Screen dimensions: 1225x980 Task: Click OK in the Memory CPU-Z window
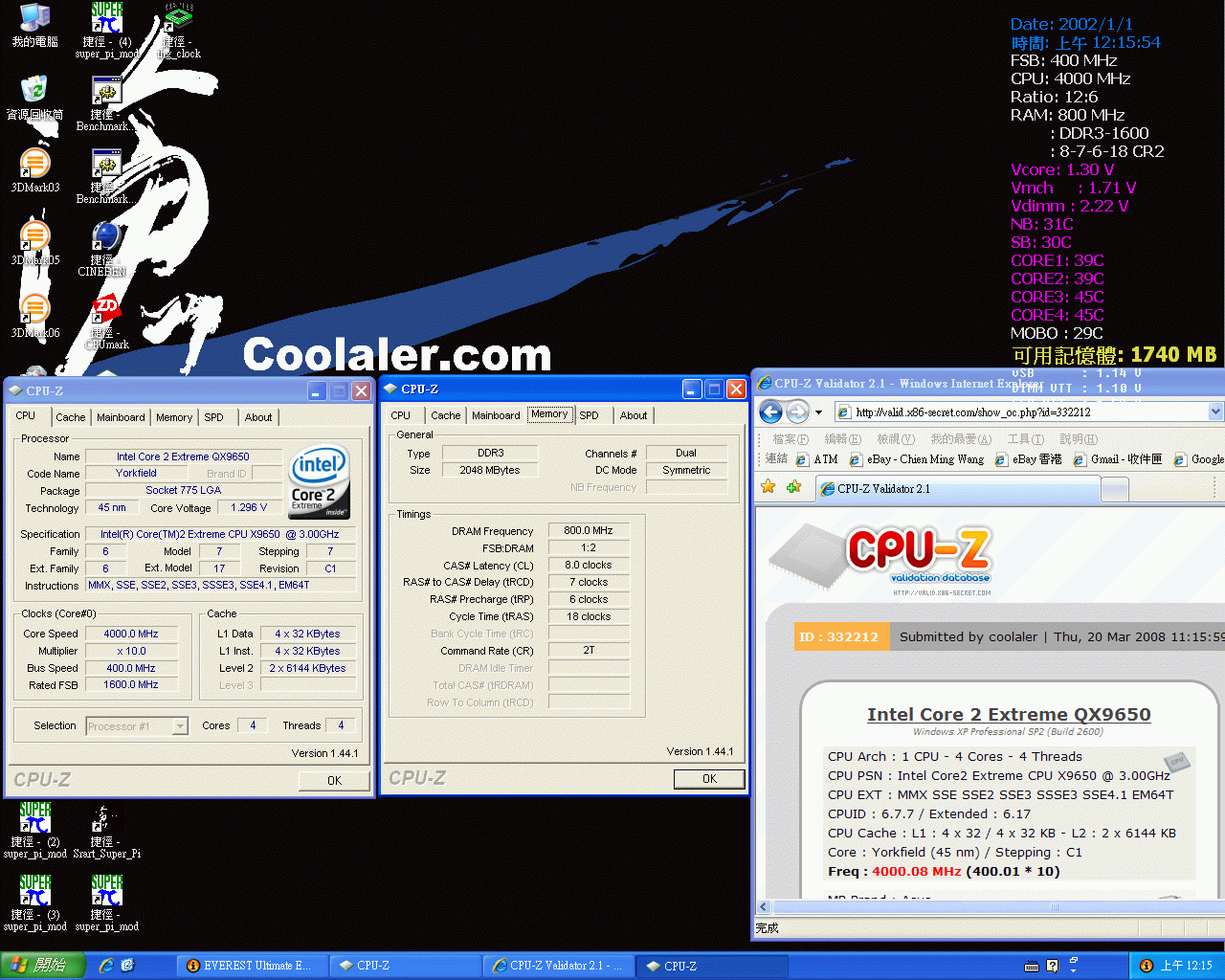click(x=709, y=779)
